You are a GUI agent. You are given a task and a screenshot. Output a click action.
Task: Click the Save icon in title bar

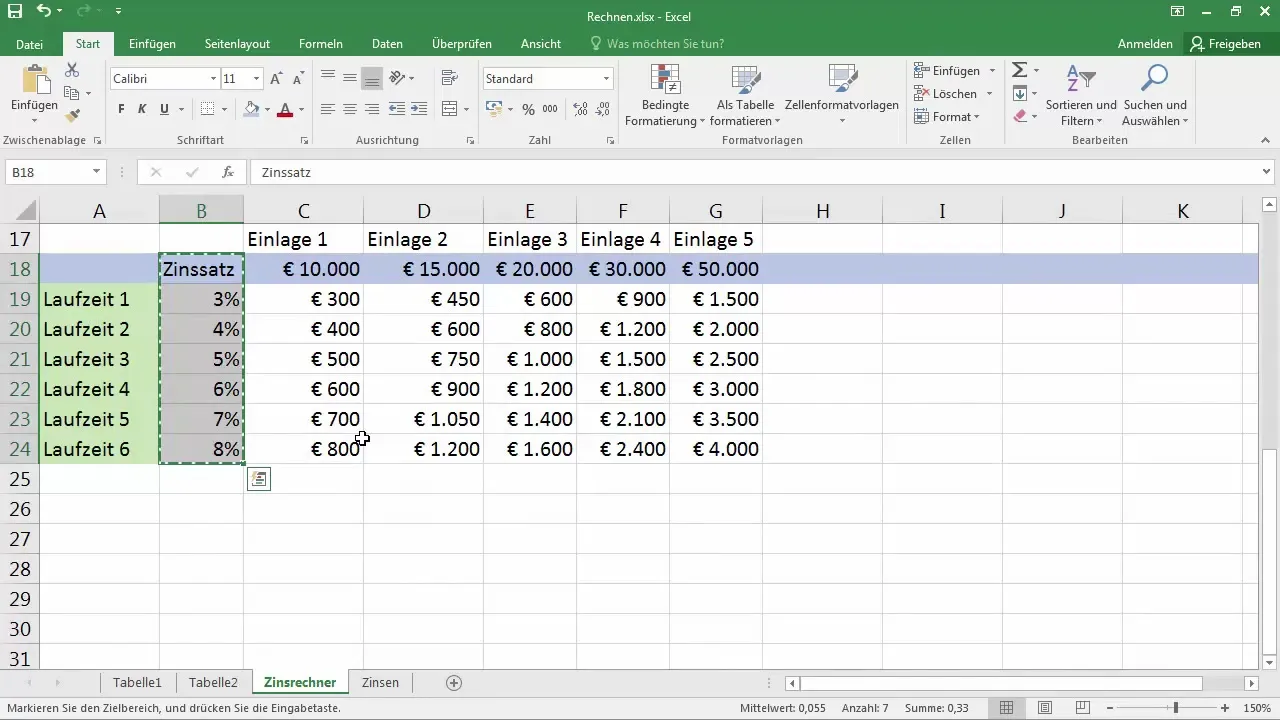14,13
